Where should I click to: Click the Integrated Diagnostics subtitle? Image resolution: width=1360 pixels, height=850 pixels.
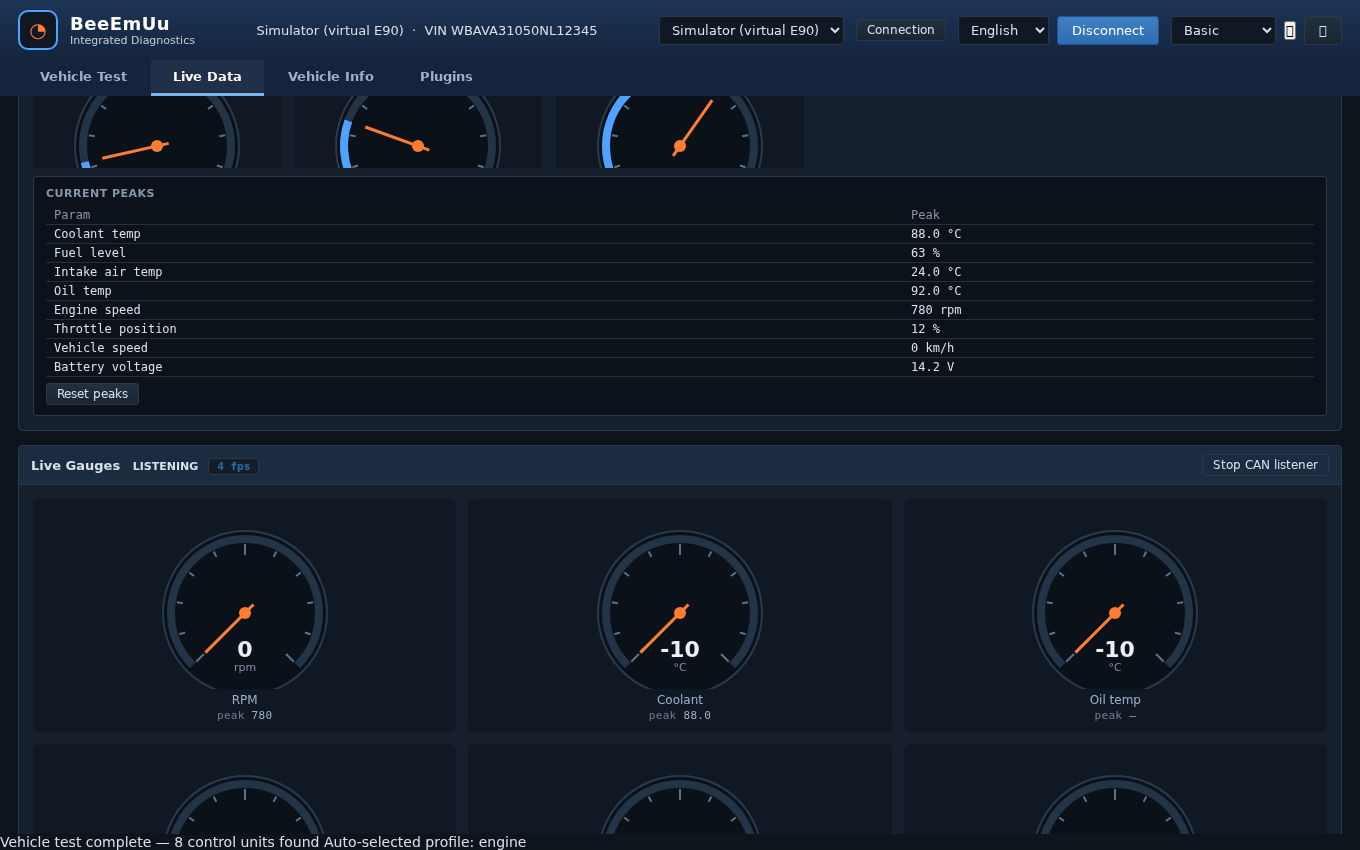132,41
